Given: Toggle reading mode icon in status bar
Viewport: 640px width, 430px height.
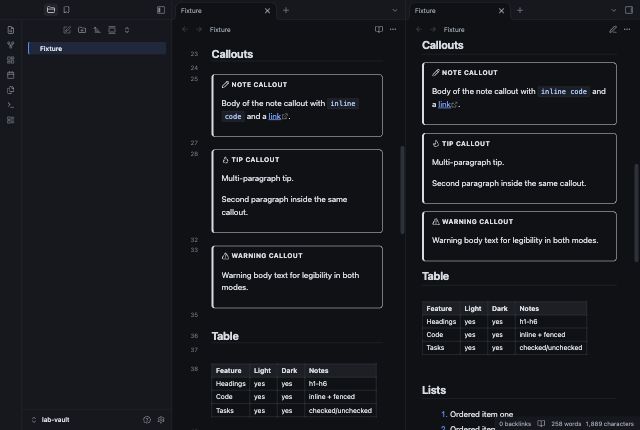Looking at the screenshot, I should point(541,424).
